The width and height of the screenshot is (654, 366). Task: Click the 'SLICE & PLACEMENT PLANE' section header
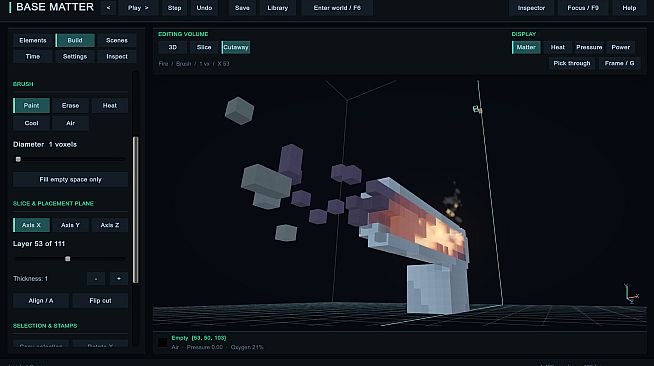(53, 203)
